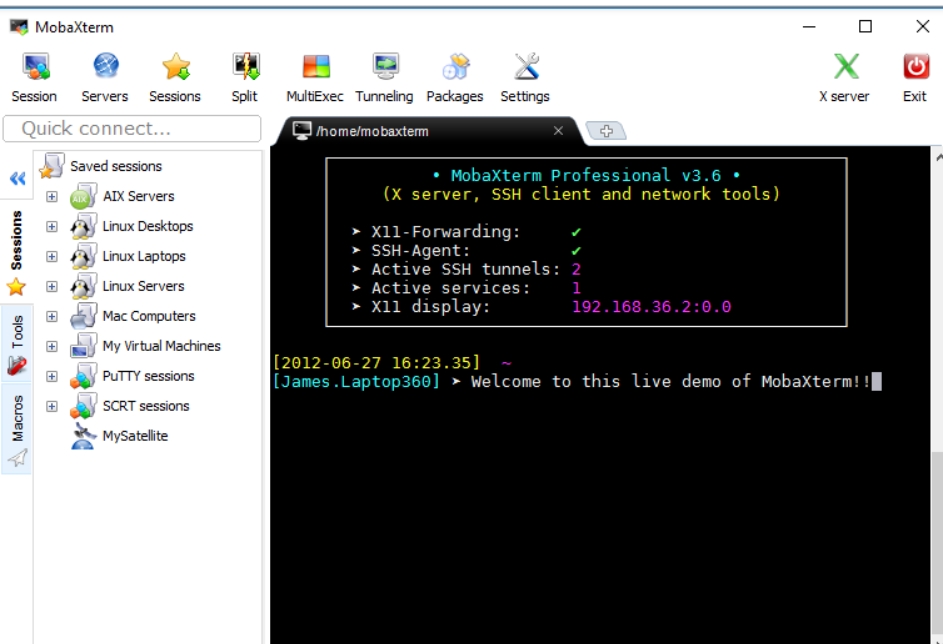Screen dimensions: 943x644
Task: Collapse the sidebar with the double-chevron arrow
Action: [17, 179]
